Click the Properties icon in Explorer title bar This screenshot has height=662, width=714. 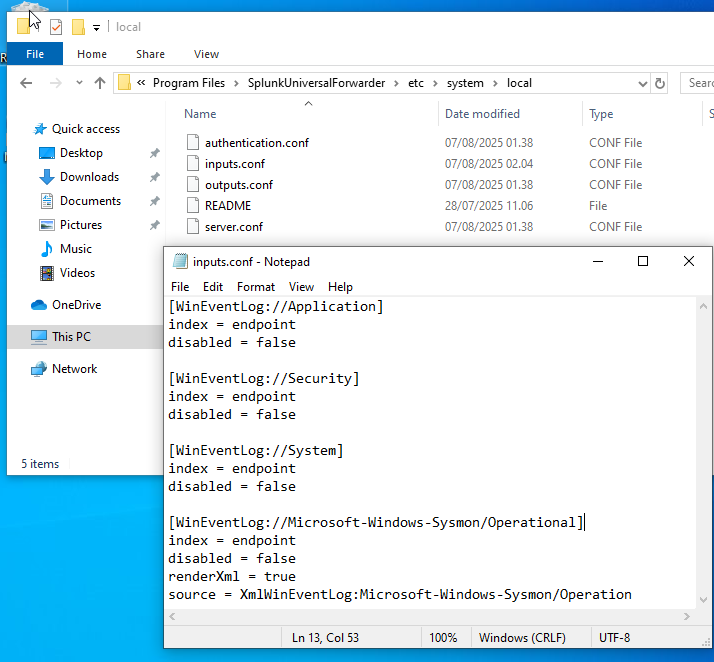[x=56, y=27]
